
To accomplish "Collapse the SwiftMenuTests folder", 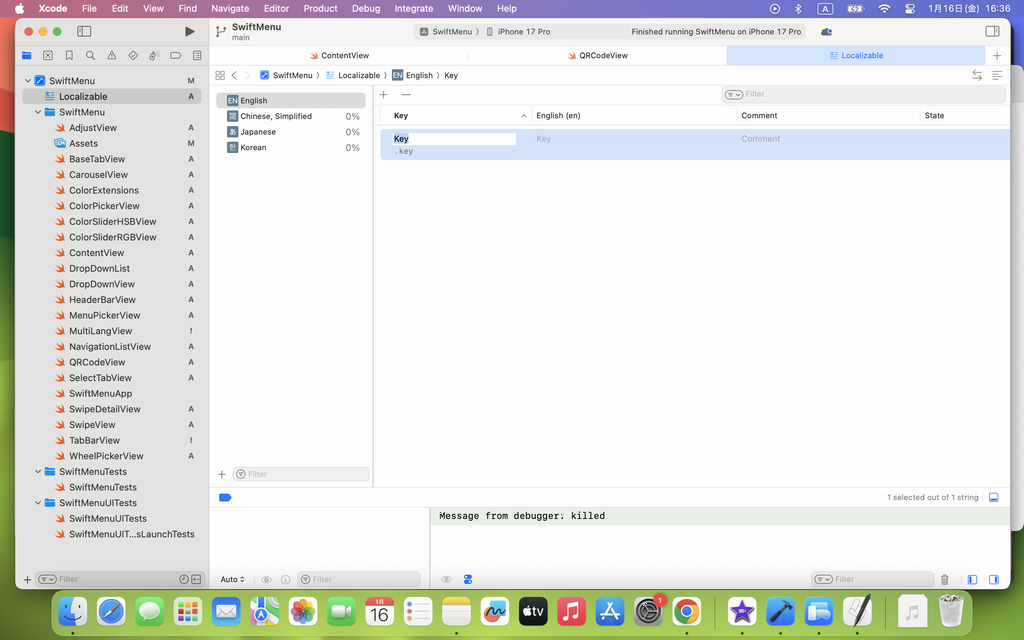I will point(38,472).
